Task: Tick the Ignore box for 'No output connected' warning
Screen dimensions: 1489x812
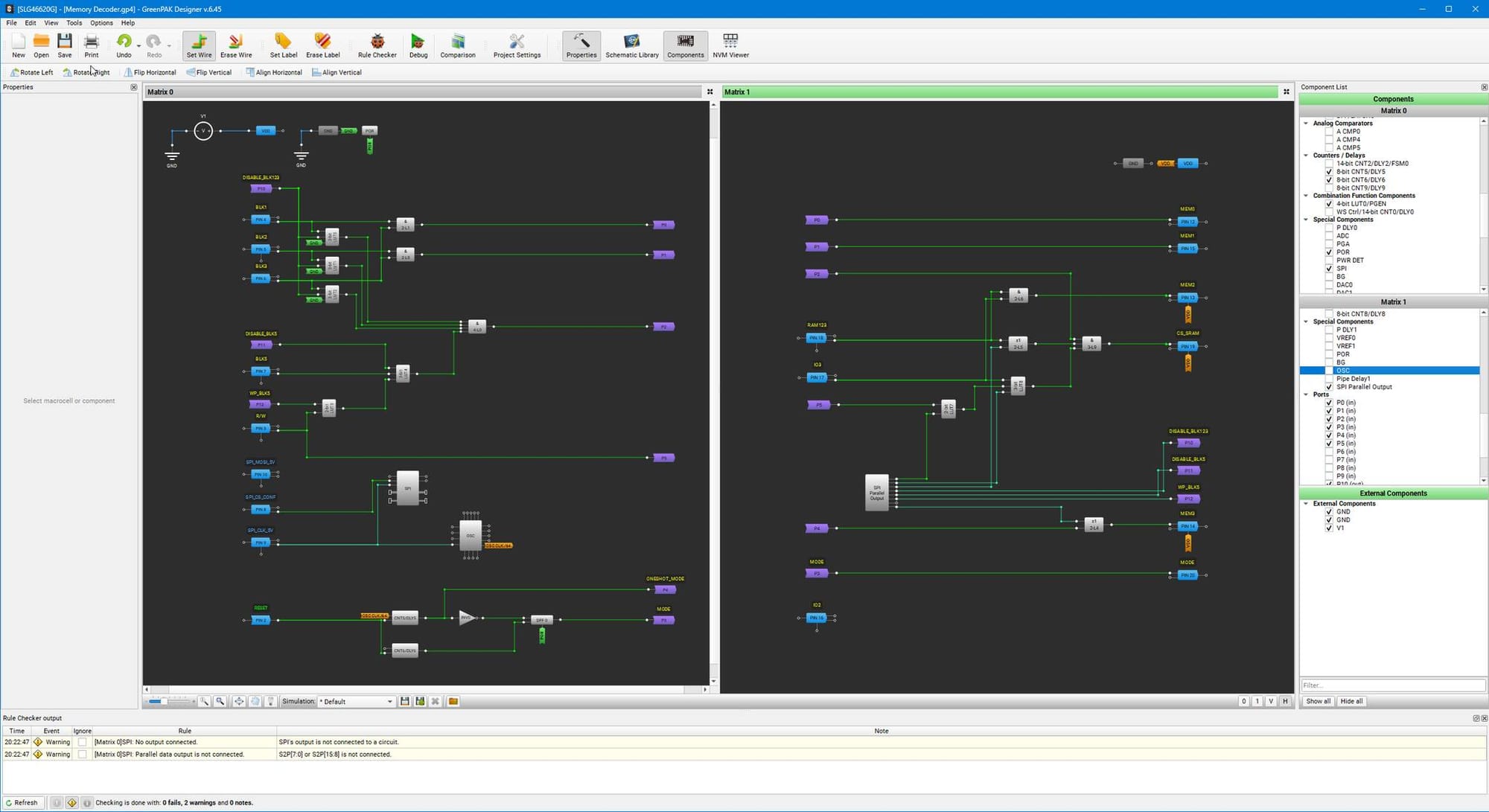Action: point(82,741)
